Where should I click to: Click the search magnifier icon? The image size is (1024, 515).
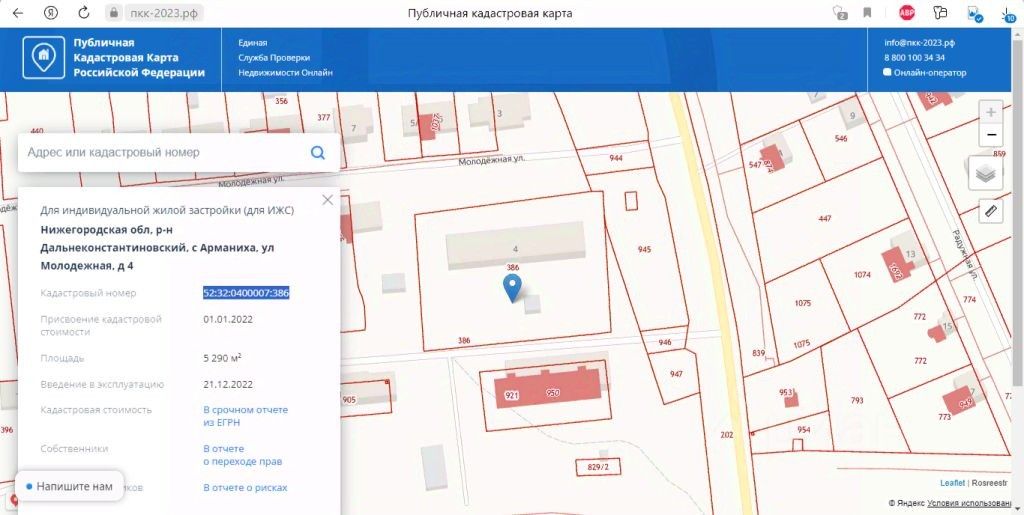(318, 153)
